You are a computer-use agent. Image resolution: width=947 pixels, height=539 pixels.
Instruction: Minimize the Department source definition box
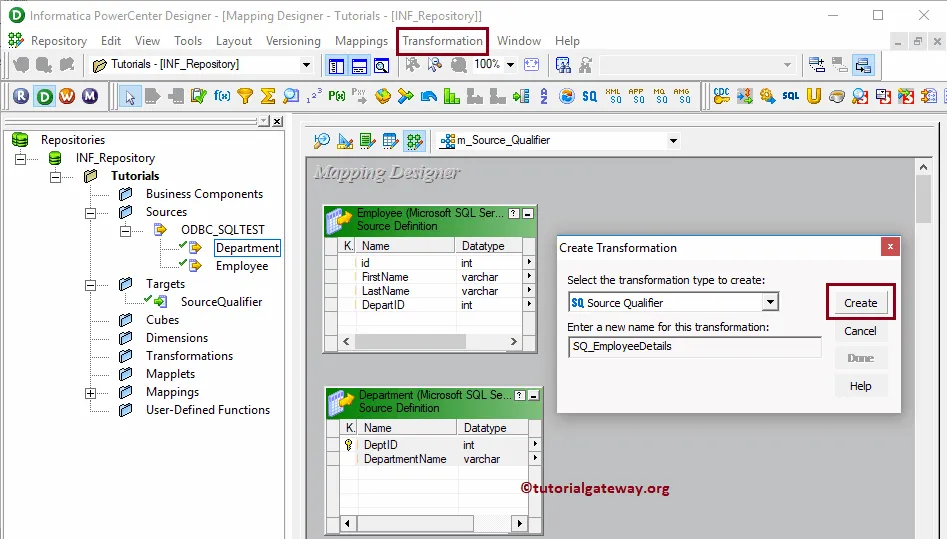tap(533, 395)
